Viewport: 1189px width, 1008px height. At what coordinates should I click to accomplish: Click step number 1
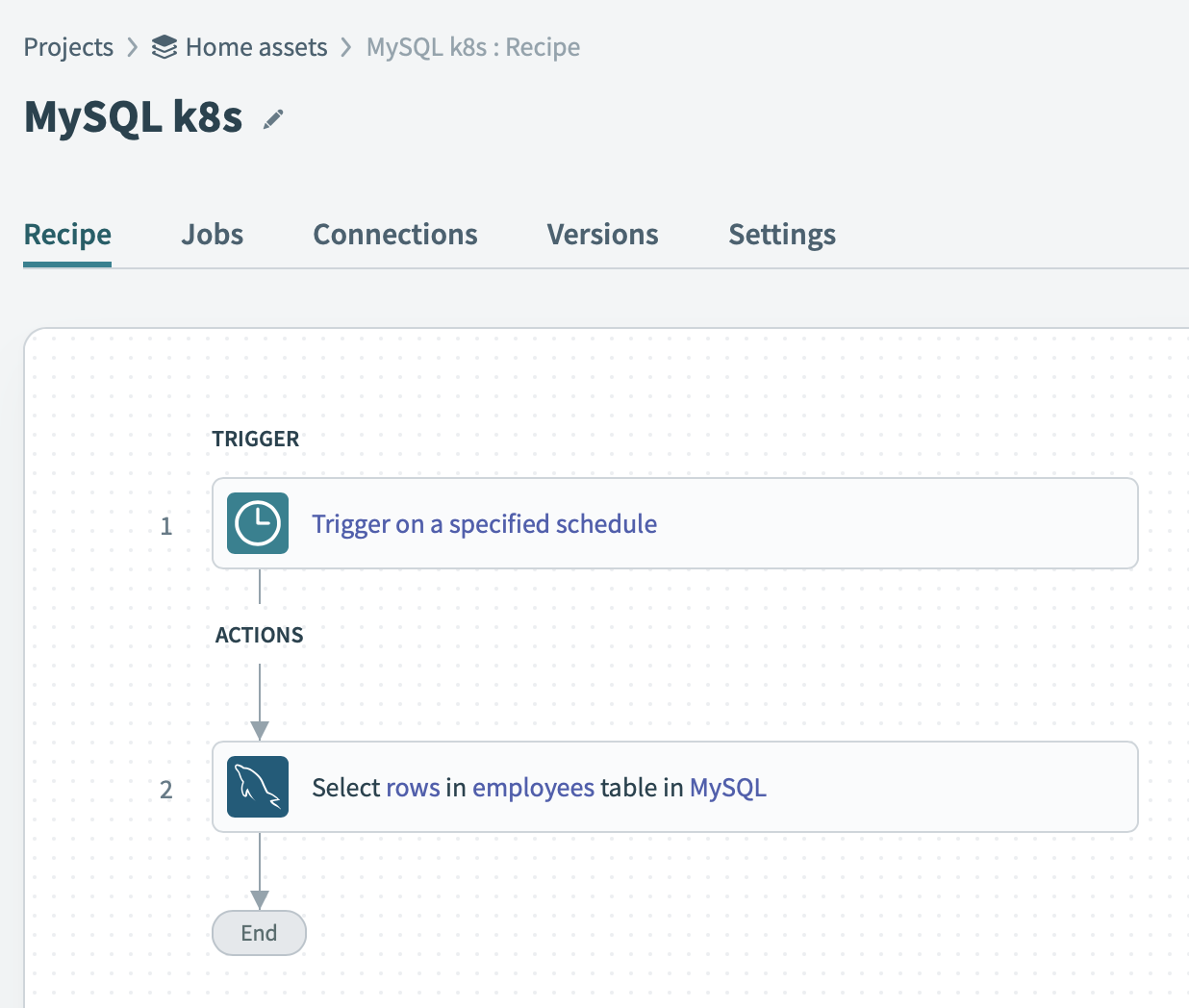pos(166,526)
